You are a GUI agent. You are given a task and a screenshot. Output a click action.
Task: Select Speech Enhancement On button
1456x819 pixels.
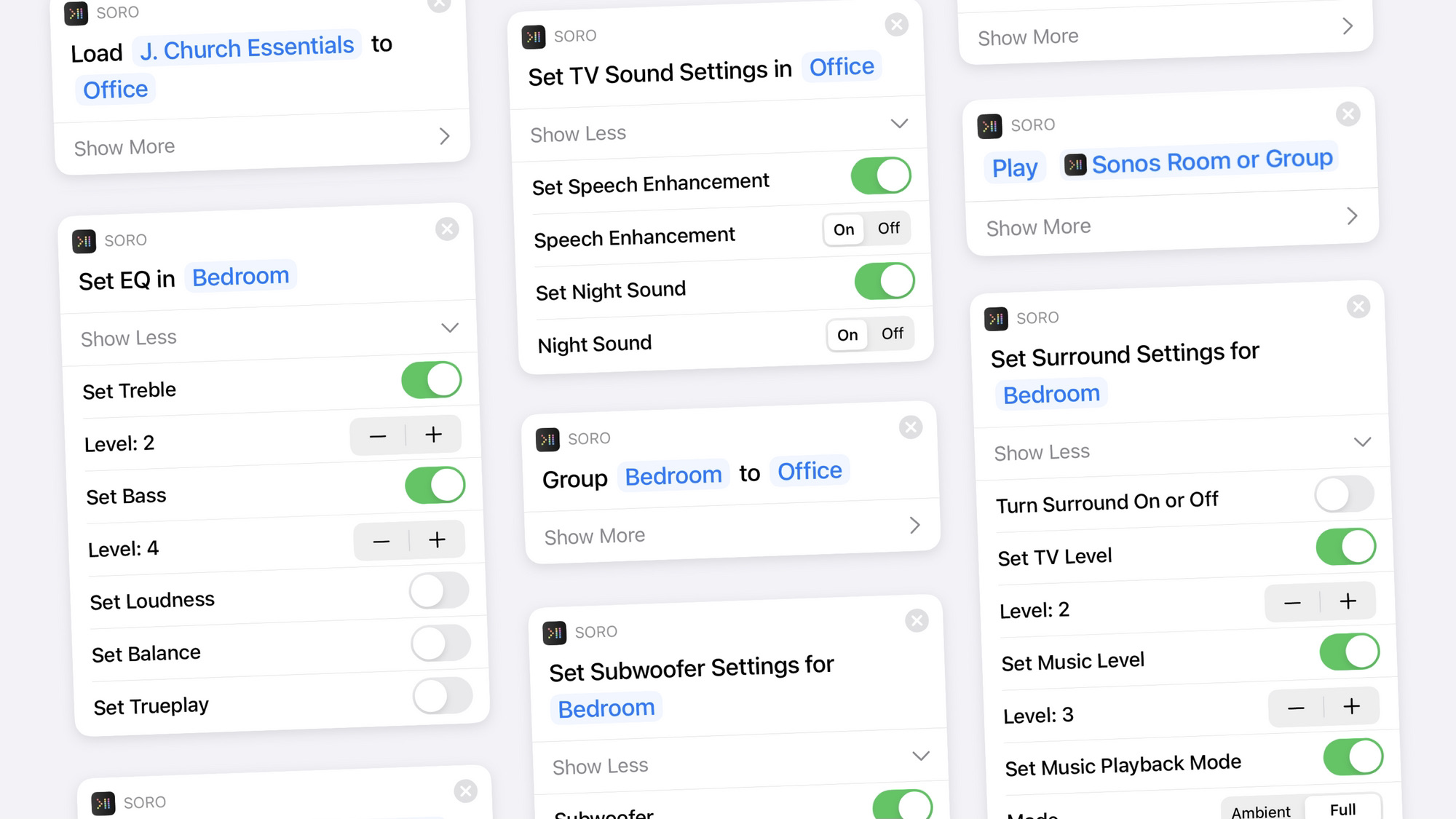tap(844, 228)
